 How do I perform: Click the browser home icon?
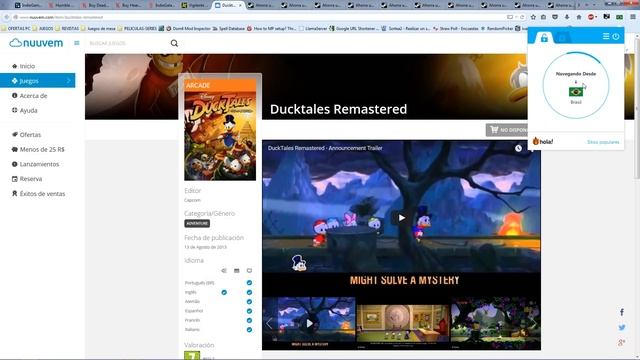(x=579, y=17)
